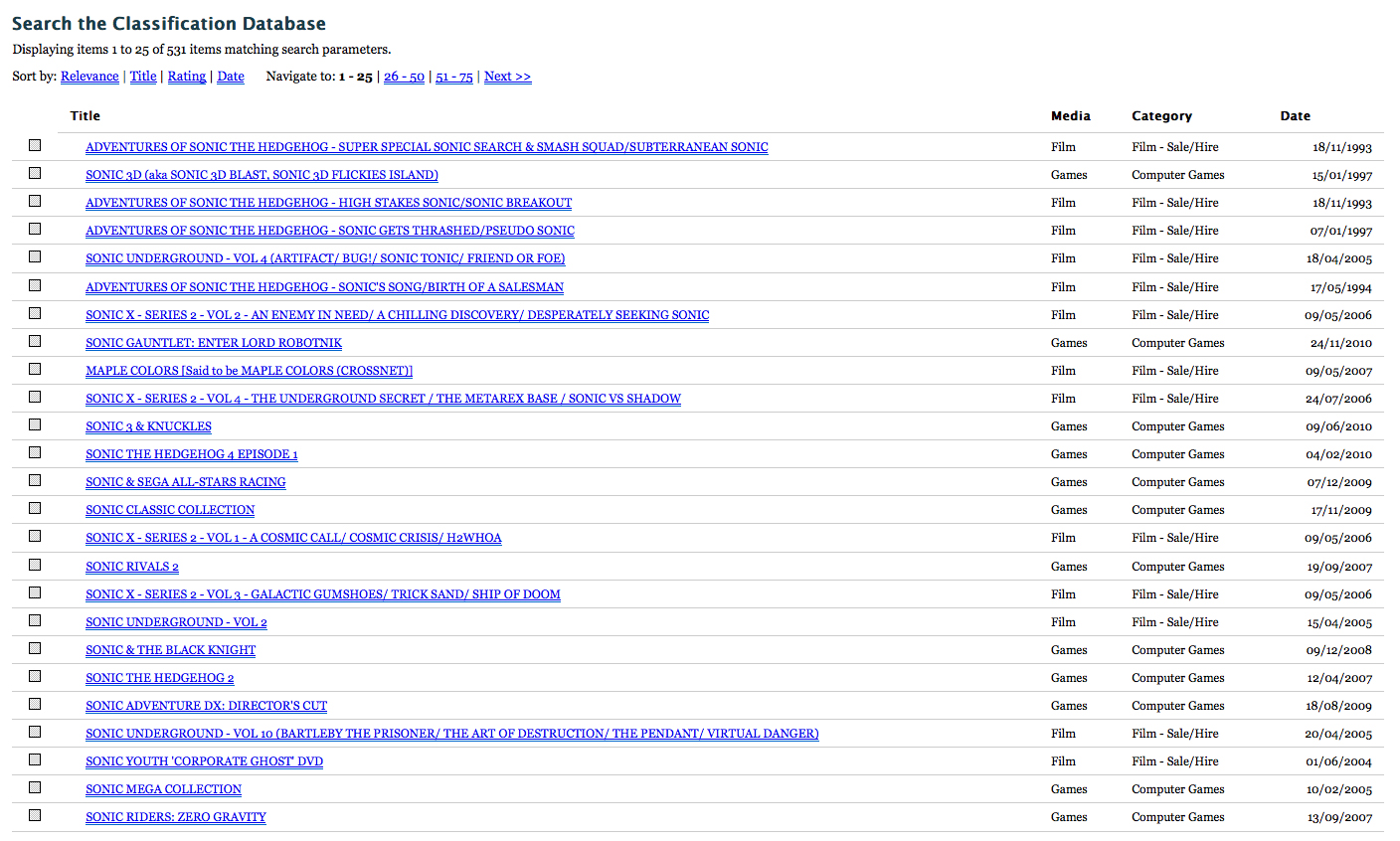Sort results by Date
Screen dimensions: 1400x841
231,77
